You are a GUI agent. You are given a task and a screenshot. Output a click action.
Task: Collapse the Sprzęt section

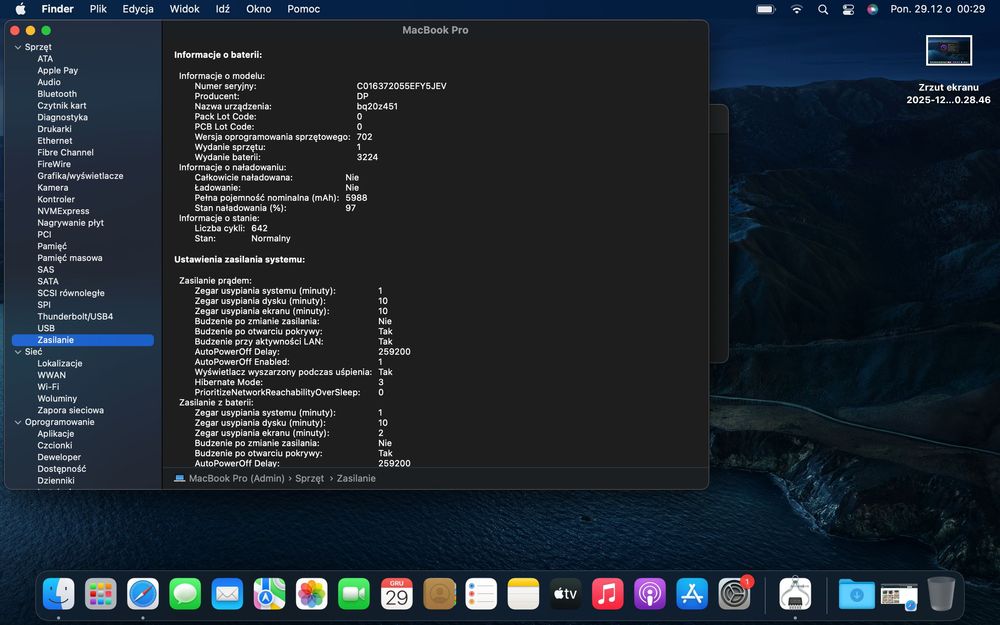point(18,47)
